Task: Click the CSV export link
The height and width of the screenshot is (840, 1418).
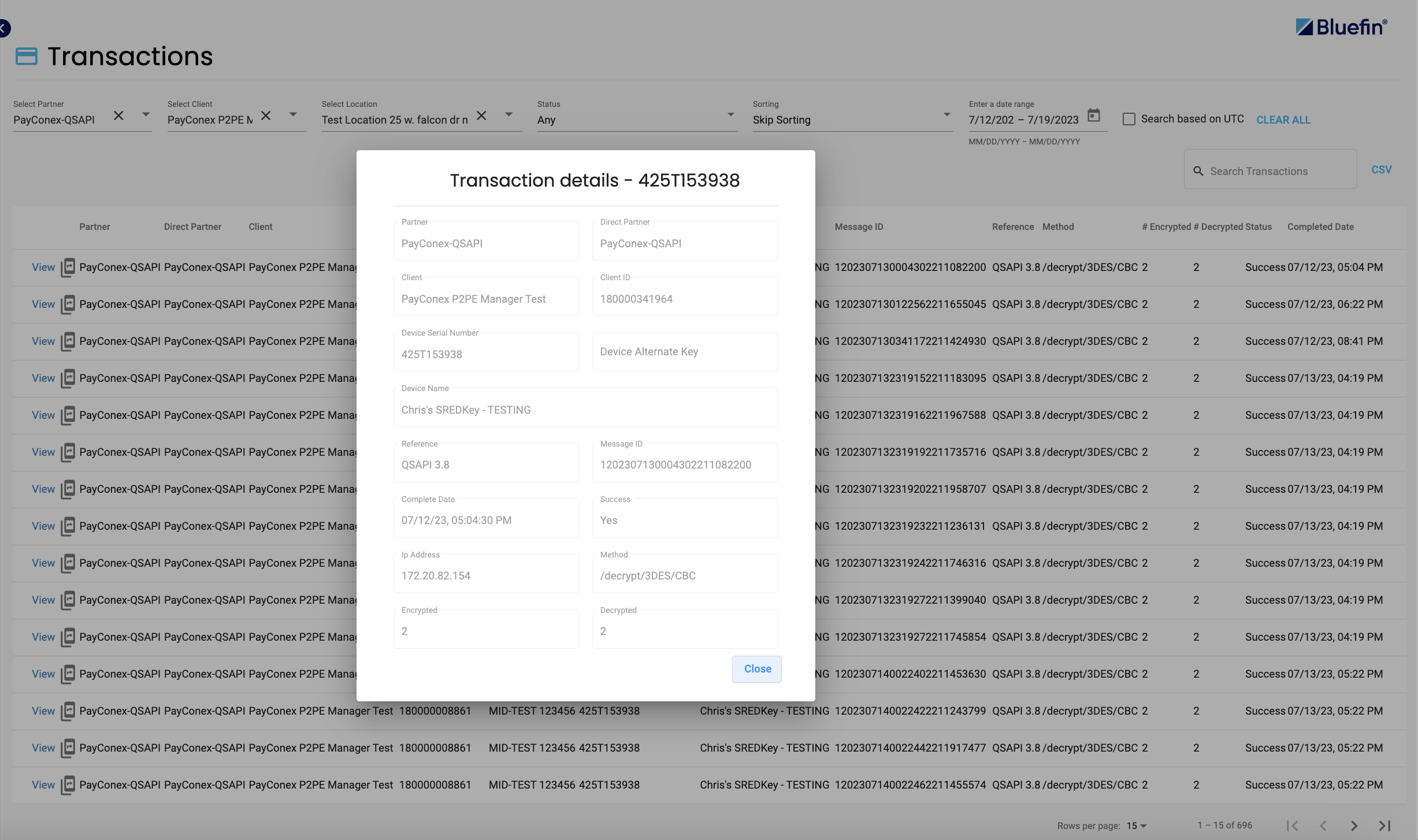Action: pyautogui.click(x=1381, y=169)
